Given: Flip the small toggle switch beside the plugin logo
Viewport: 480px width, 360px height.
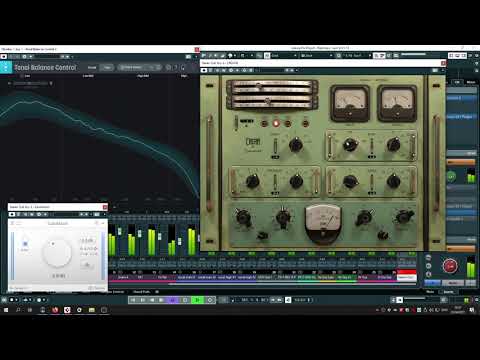Looking at the screenshot, I should [x=275, y=146].
